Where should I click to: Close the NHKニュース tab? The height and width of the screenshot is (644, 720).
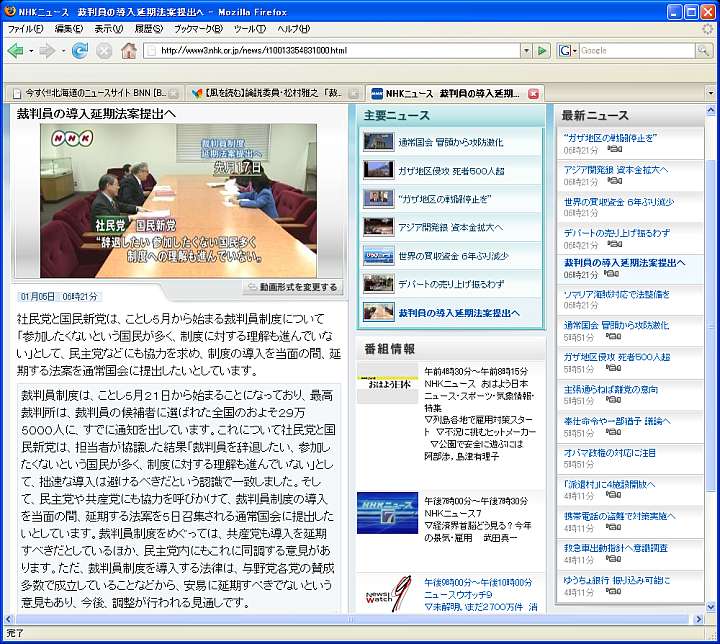coord(534,93)
